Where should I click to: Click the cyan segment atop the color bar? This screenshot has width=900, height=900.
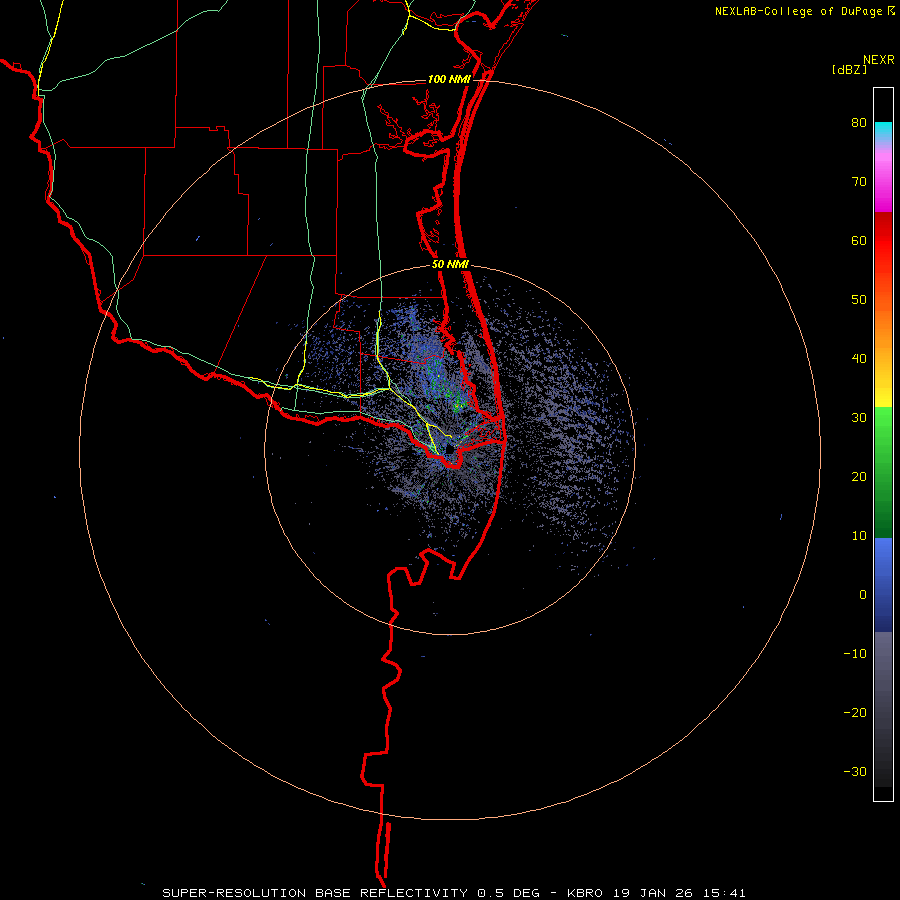point(883,131)
